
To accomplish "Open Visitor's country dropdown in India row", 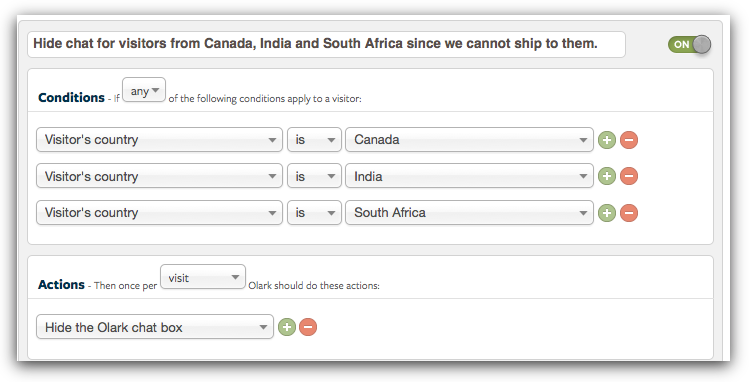I will pyautogui.click(x=159, y=176).
